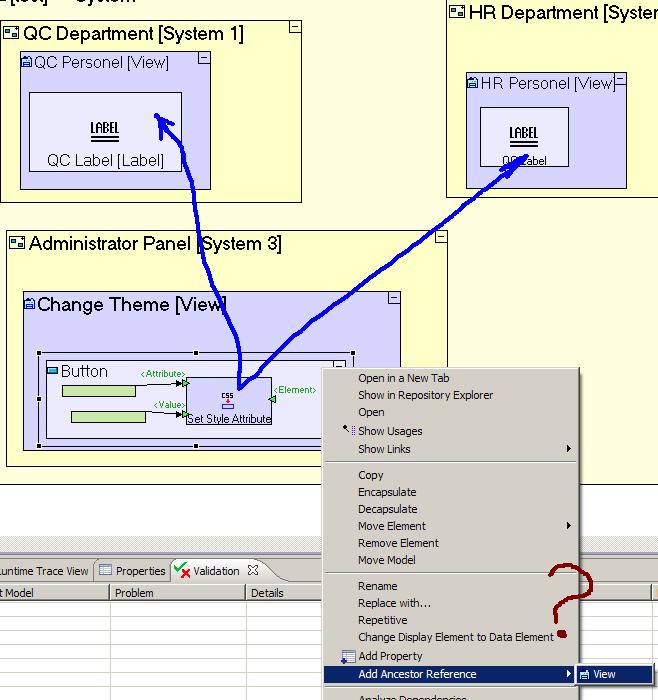Collapse the QC Department system box
The height and width of the screenshot is (700, 658).
coord(293,28)
